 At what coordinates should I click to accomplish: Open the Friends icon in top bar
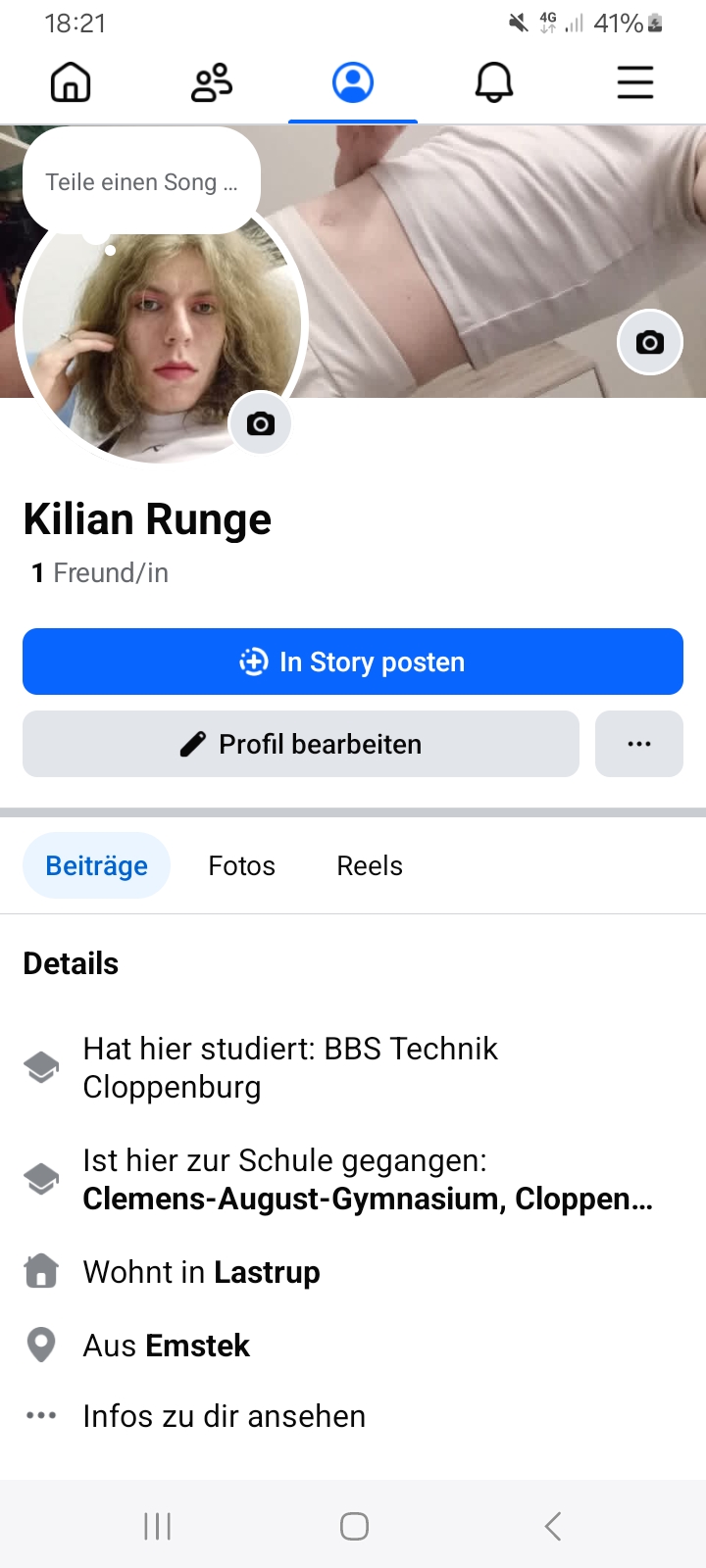pyautogui.click(x=212, y=83)
